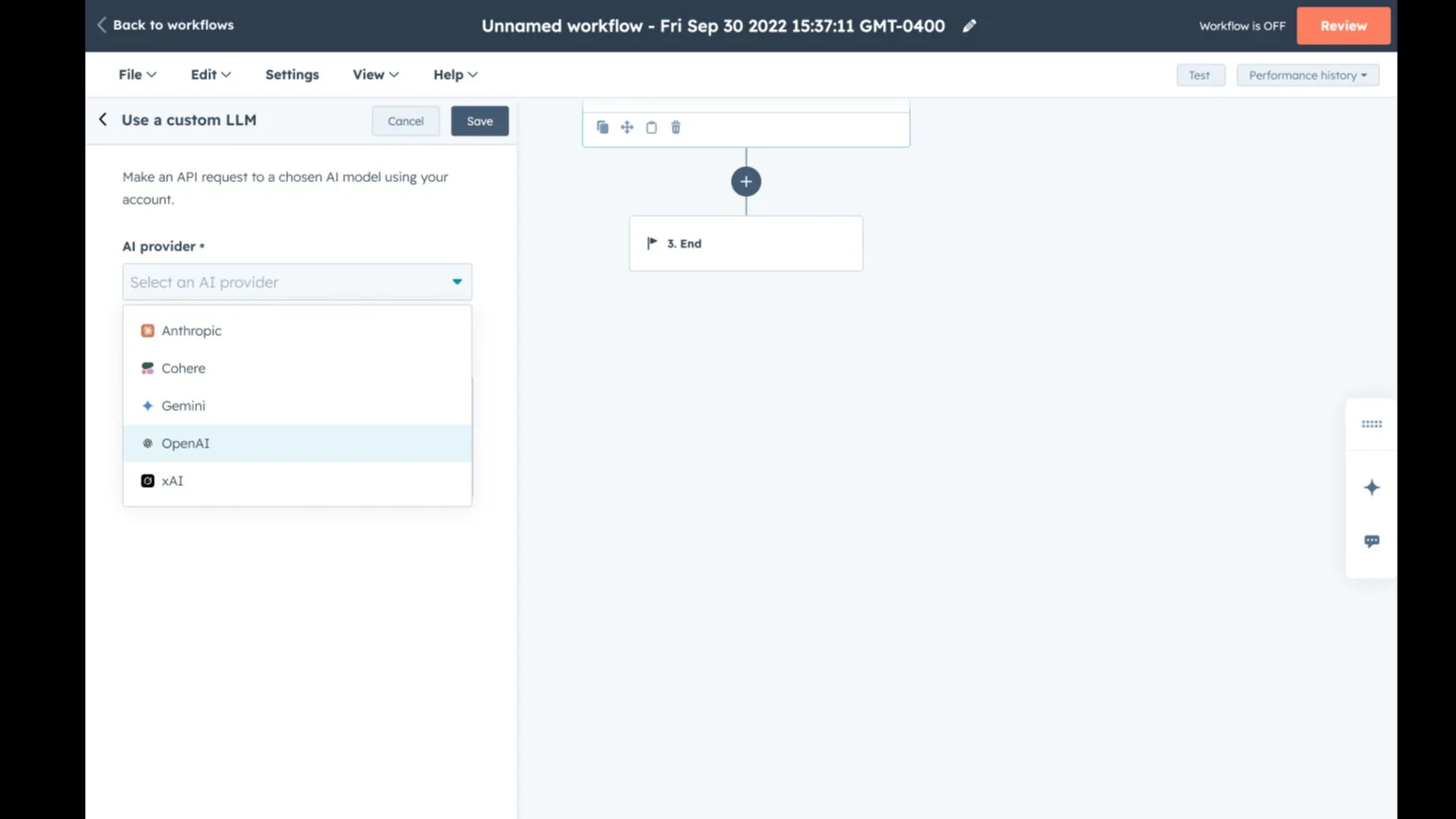Screen dimensions: 1456x819
Task: Choose xAI as the AI provider
Action: 297,481
